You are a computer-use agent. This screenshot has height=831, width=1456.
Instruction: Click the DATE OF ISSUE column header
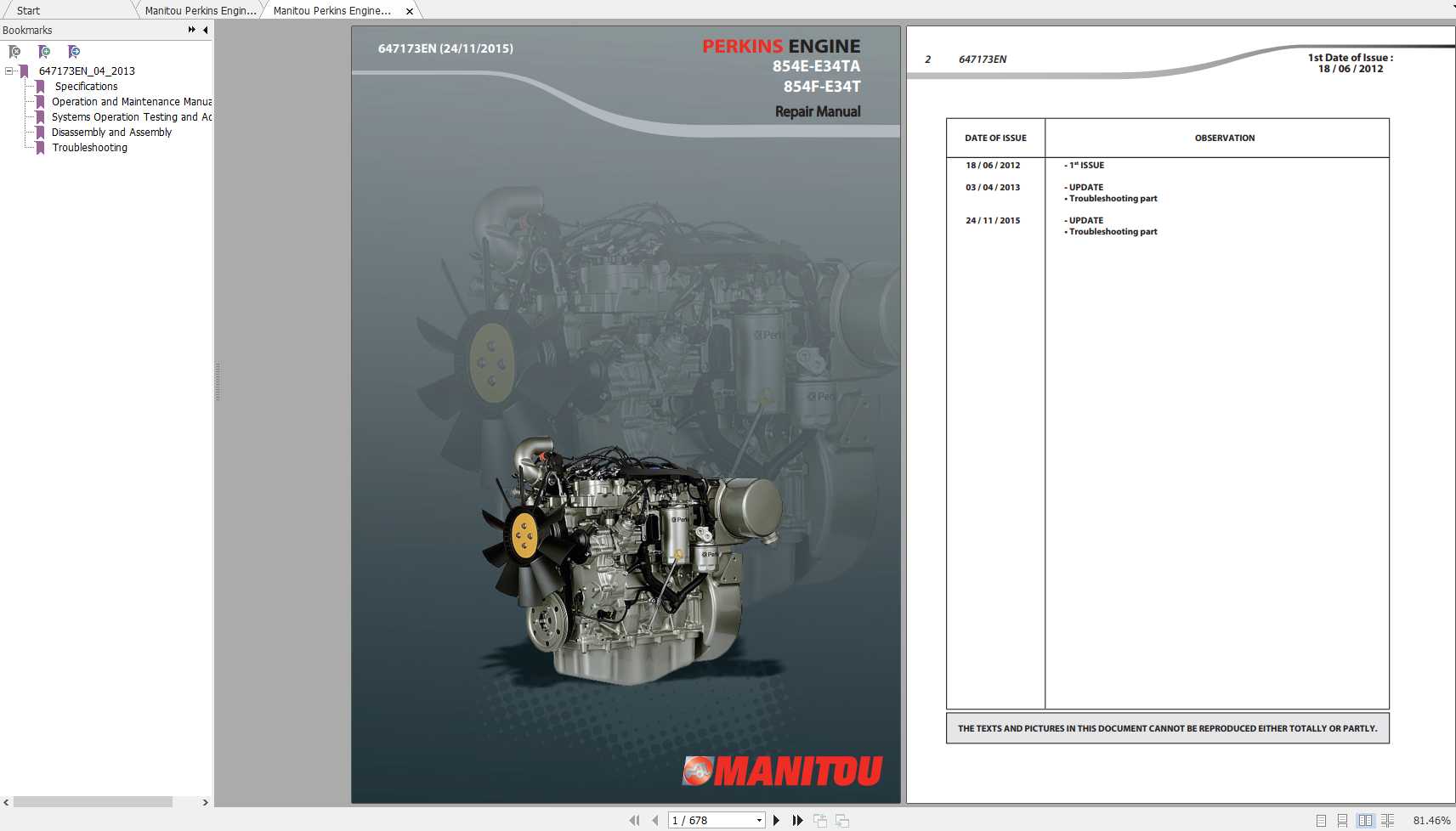(x=995, y=138)
